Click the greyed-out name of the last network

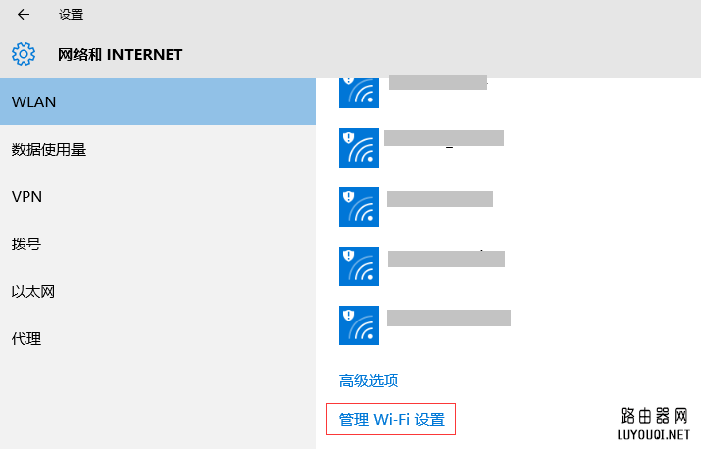pos(449,318)
